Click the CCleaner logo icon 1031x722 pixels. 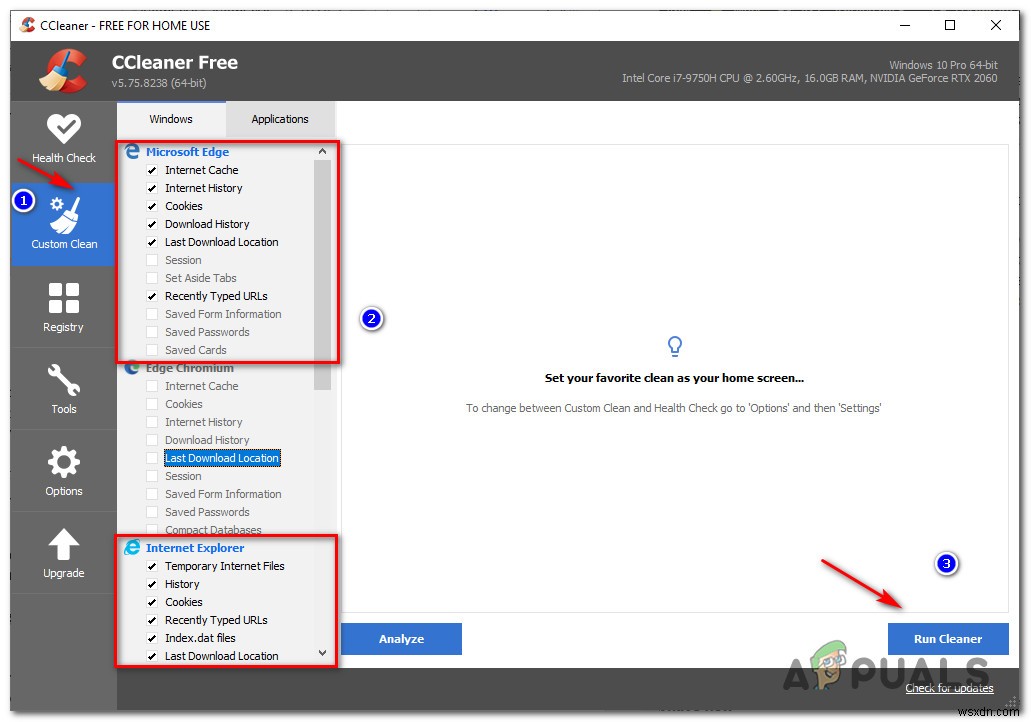click(62, 70)
